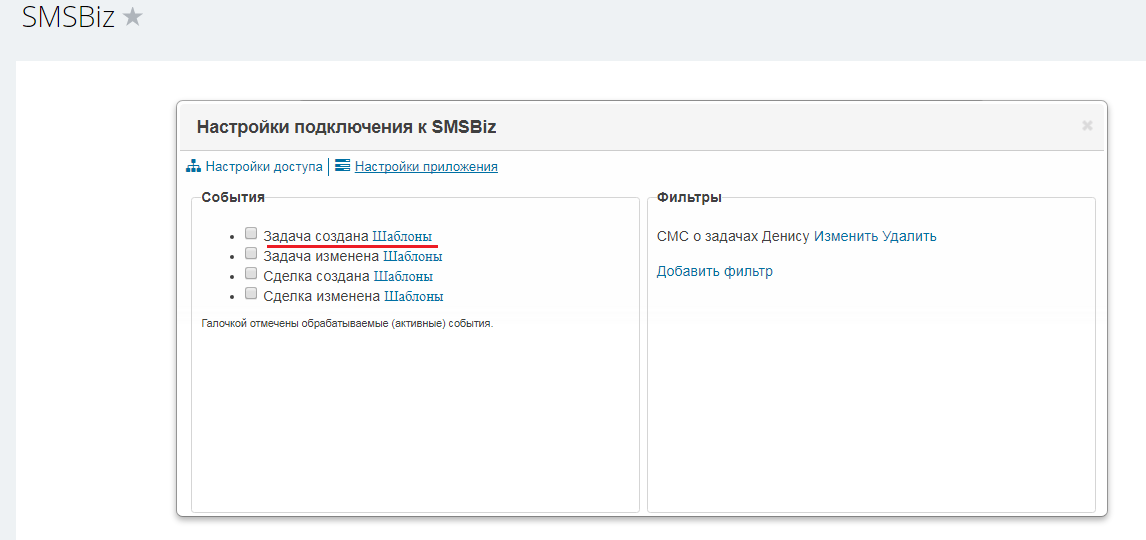Screen dimensions: 1146x540
Task: Click the favorite star next to SMSBiz
Action: (x=132, y=18)
